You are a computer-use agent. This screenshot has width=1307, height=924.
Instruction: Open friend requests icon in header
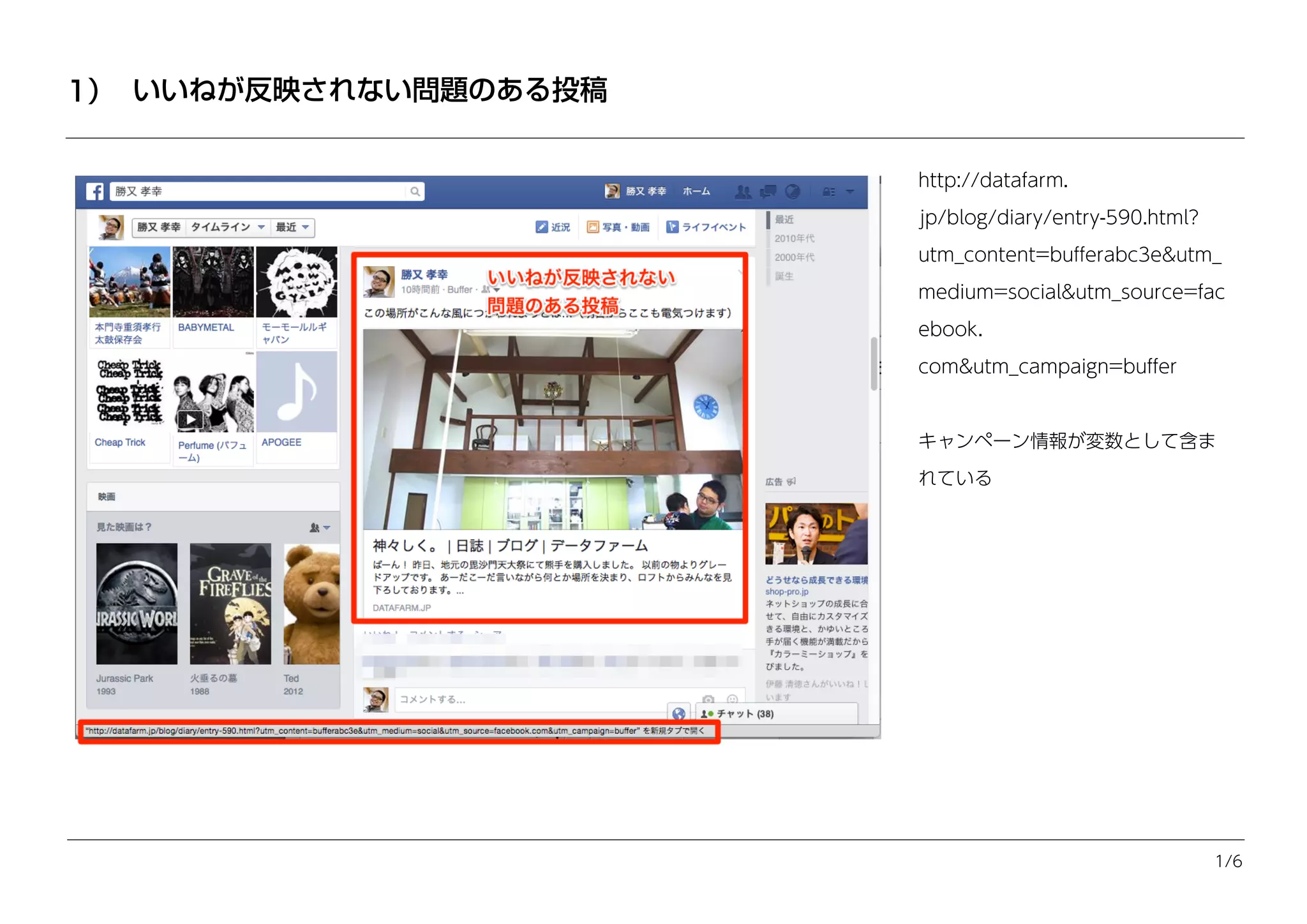click(x=743, y=191)
